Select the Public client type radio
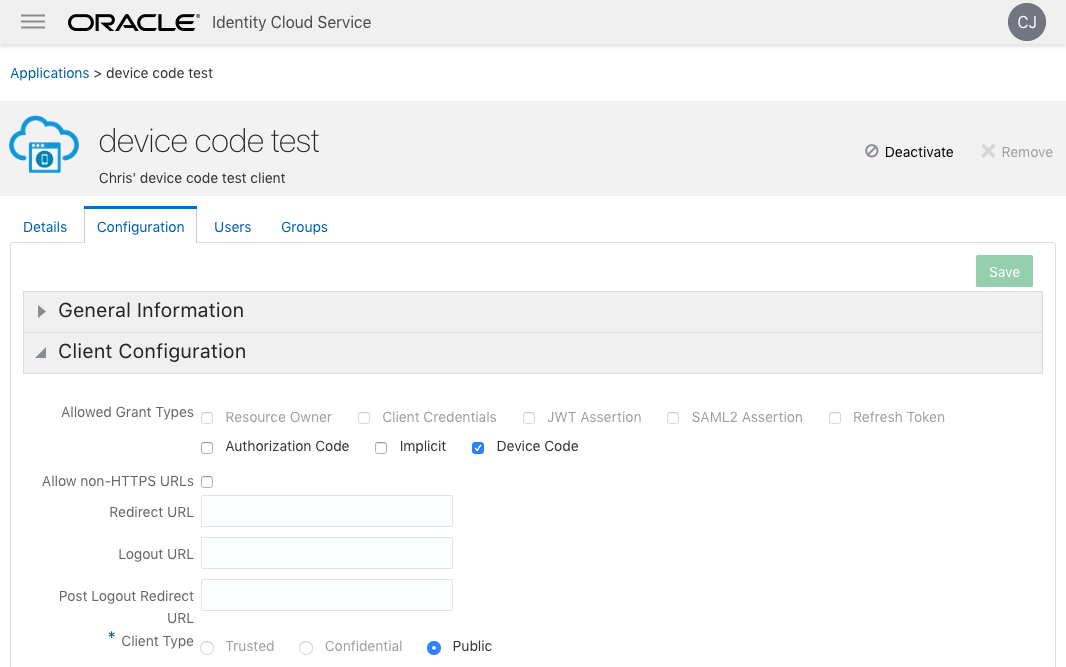 pyautogui.click(x=434, y=647)
